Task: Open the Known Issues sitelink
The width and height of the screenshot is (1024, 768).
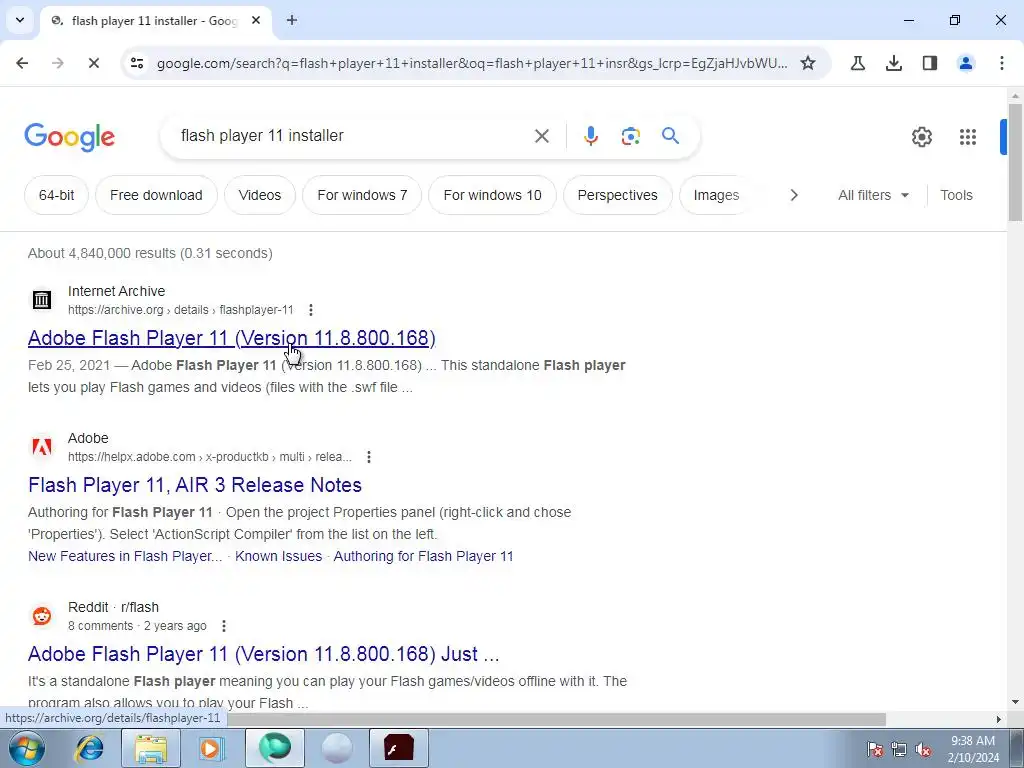Action: (278, 556)
